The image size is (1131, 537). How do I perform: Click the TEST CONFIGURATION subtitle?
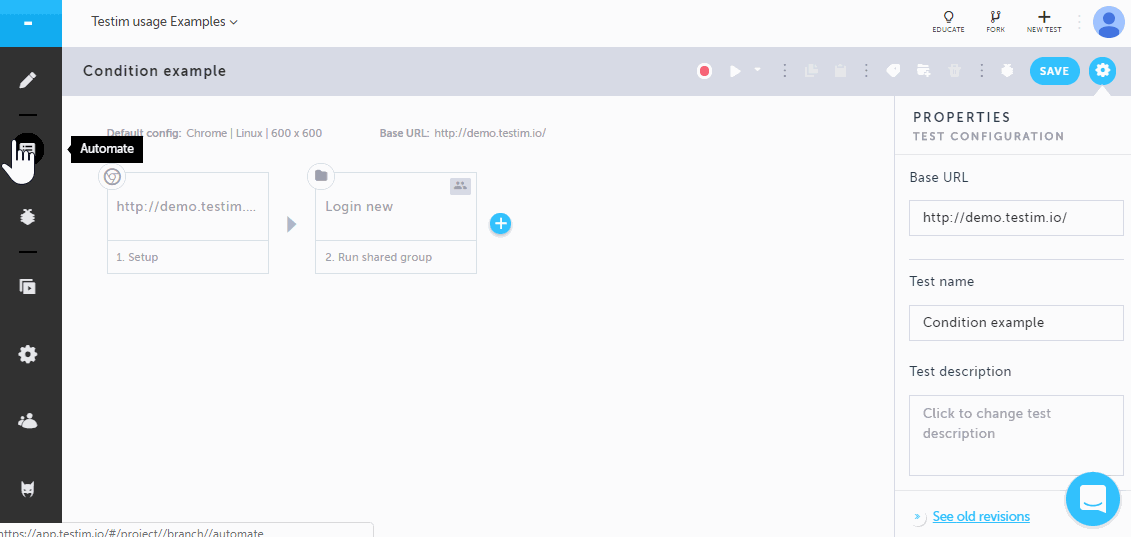[988, 136]
